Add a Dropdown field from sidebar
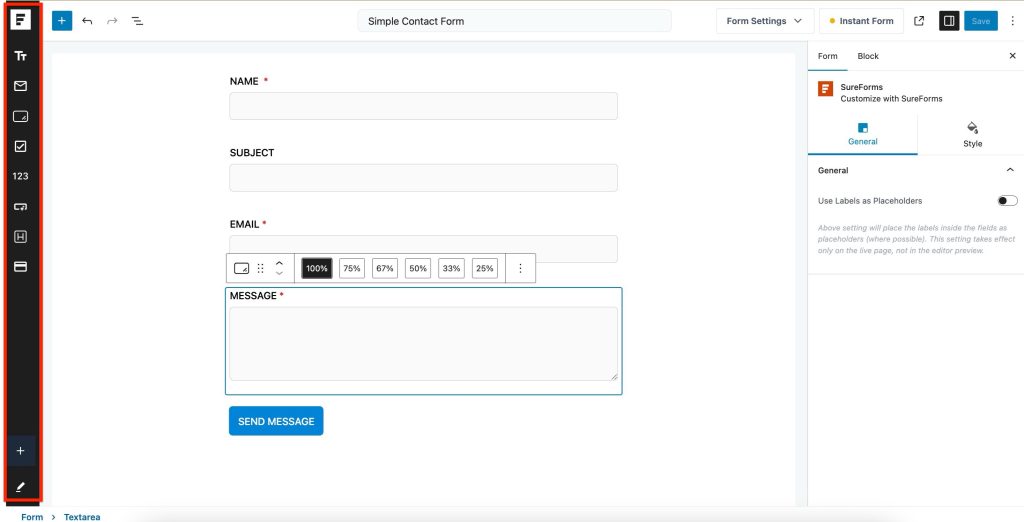This screenshot has width=1024, height=522. click(x=20, y=206)
